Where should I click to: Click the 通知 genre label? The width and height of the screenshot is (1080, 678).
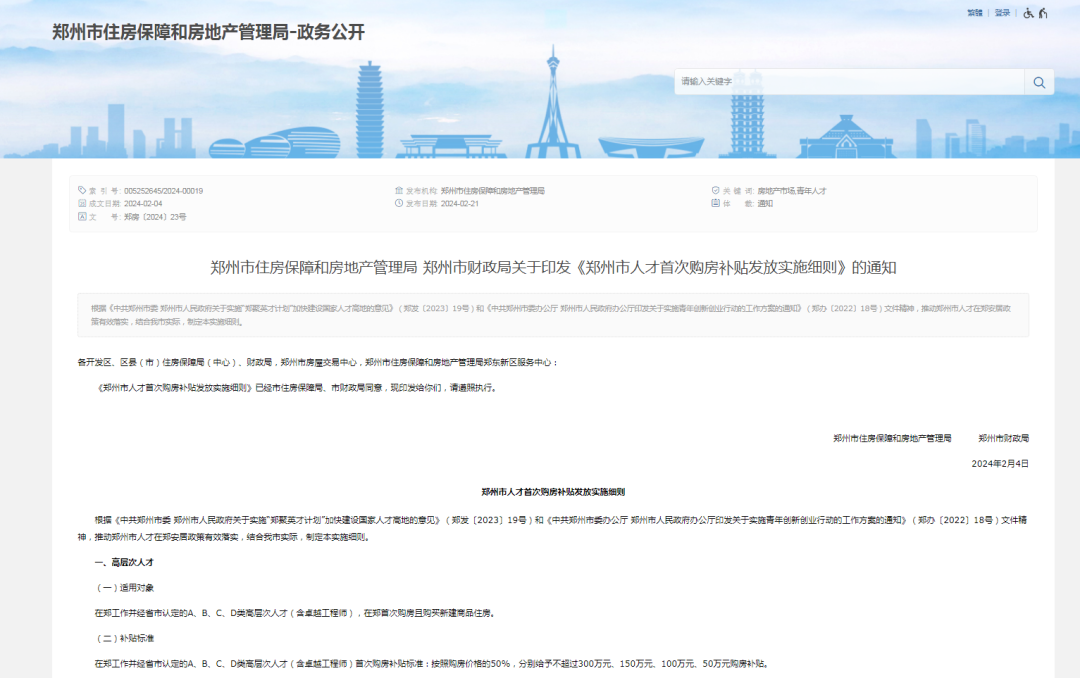(763, 202)
